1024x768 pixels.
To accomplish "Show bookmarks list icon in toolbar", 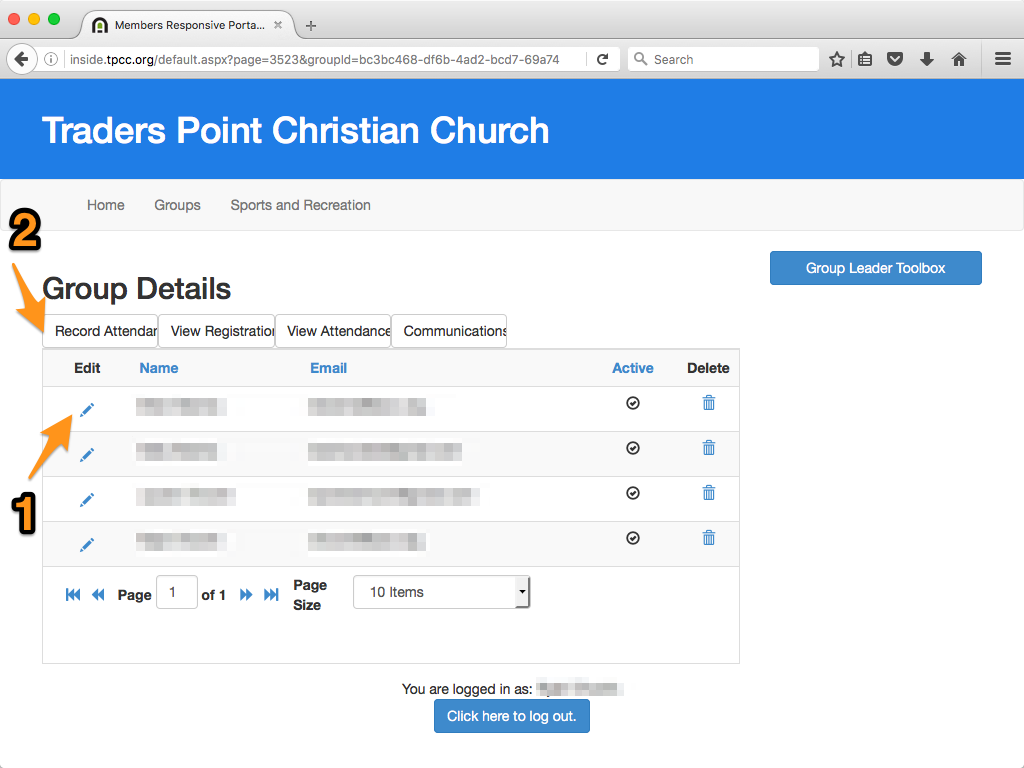I will pyautogui.click(x=865, y=59).
